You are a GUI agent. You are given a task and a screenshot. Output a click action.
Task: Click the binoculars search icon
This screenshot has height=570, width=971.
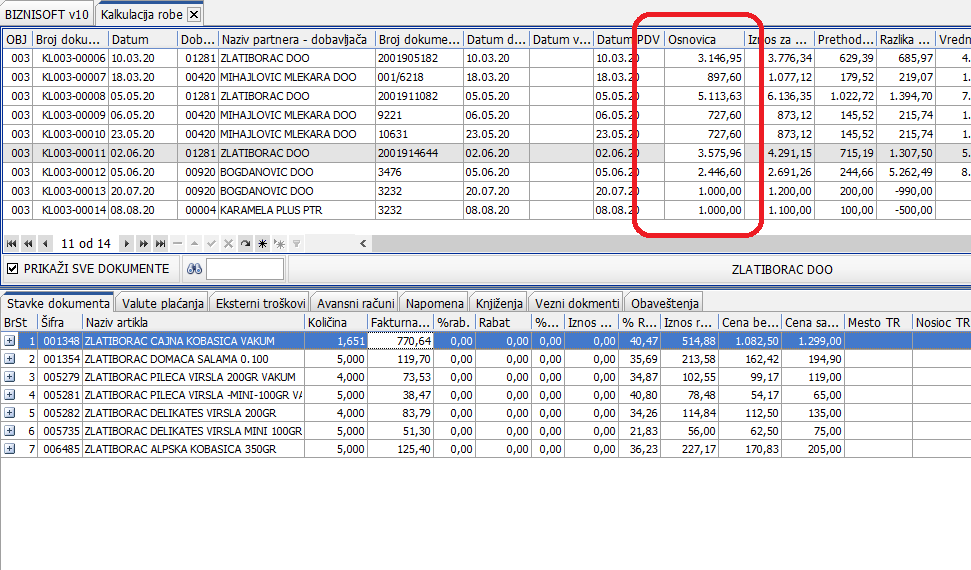coord(194,269)
